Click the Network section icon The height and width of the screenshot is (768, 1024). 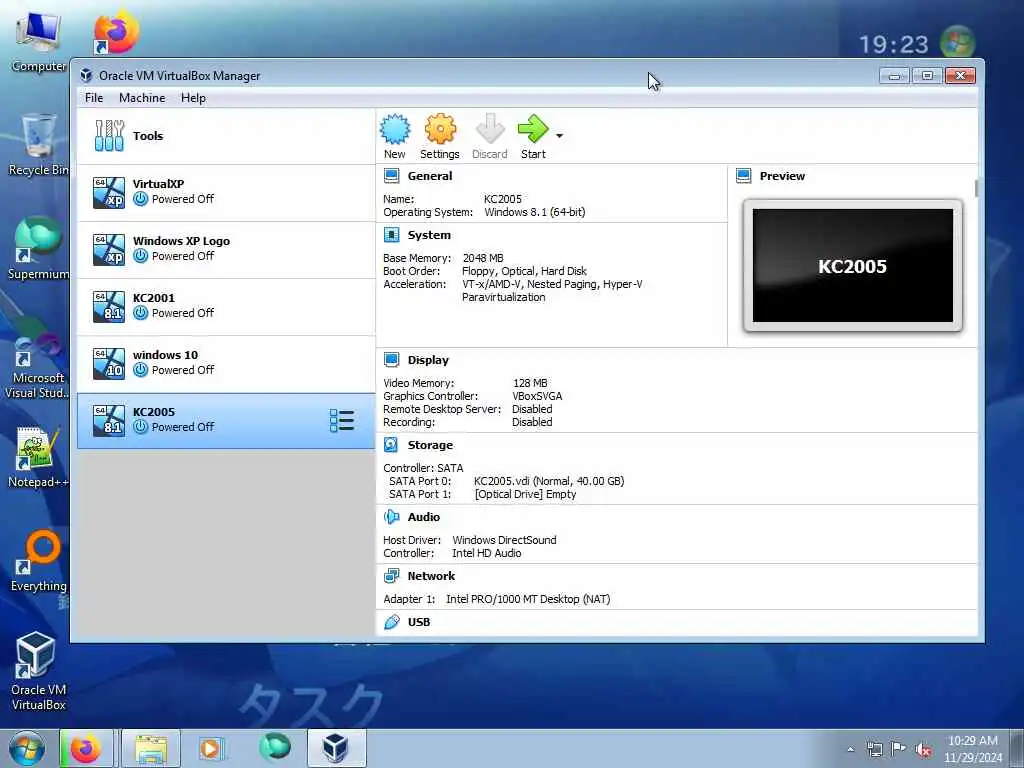pyautogui.click(x=391, y=576)
